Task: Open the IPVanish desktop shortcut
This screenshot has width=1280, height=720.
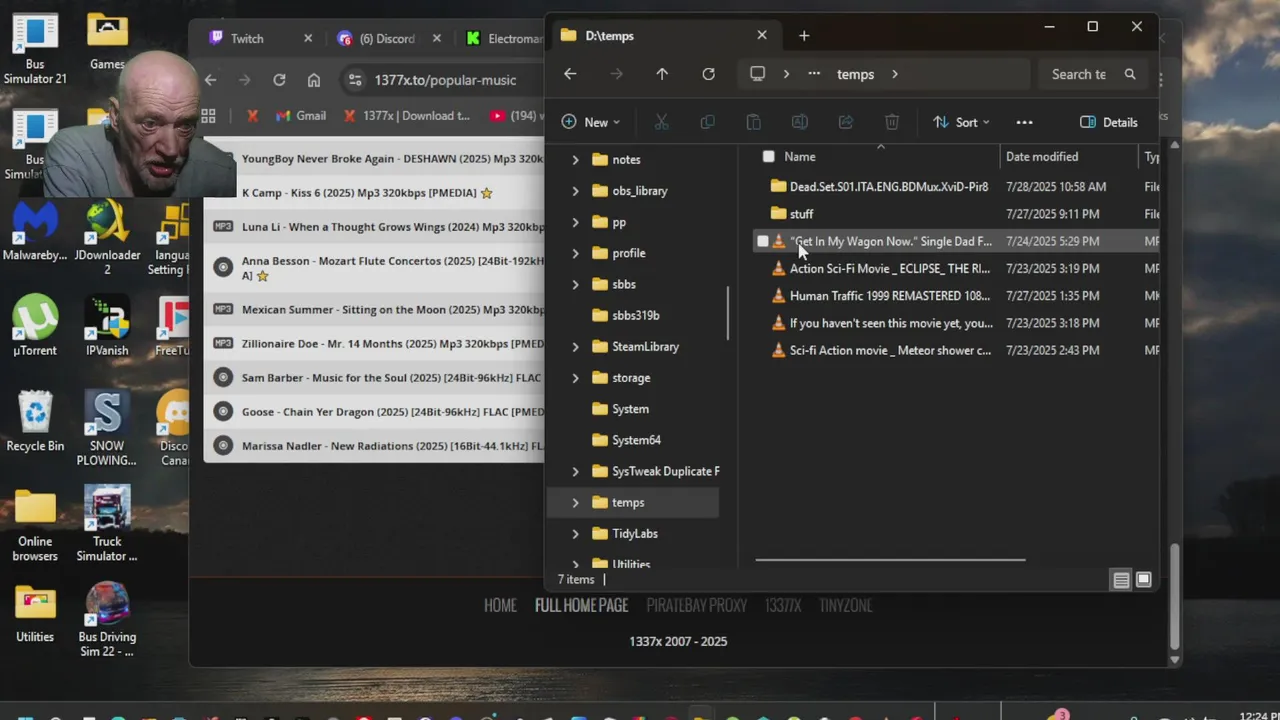Action: (107, 325)
